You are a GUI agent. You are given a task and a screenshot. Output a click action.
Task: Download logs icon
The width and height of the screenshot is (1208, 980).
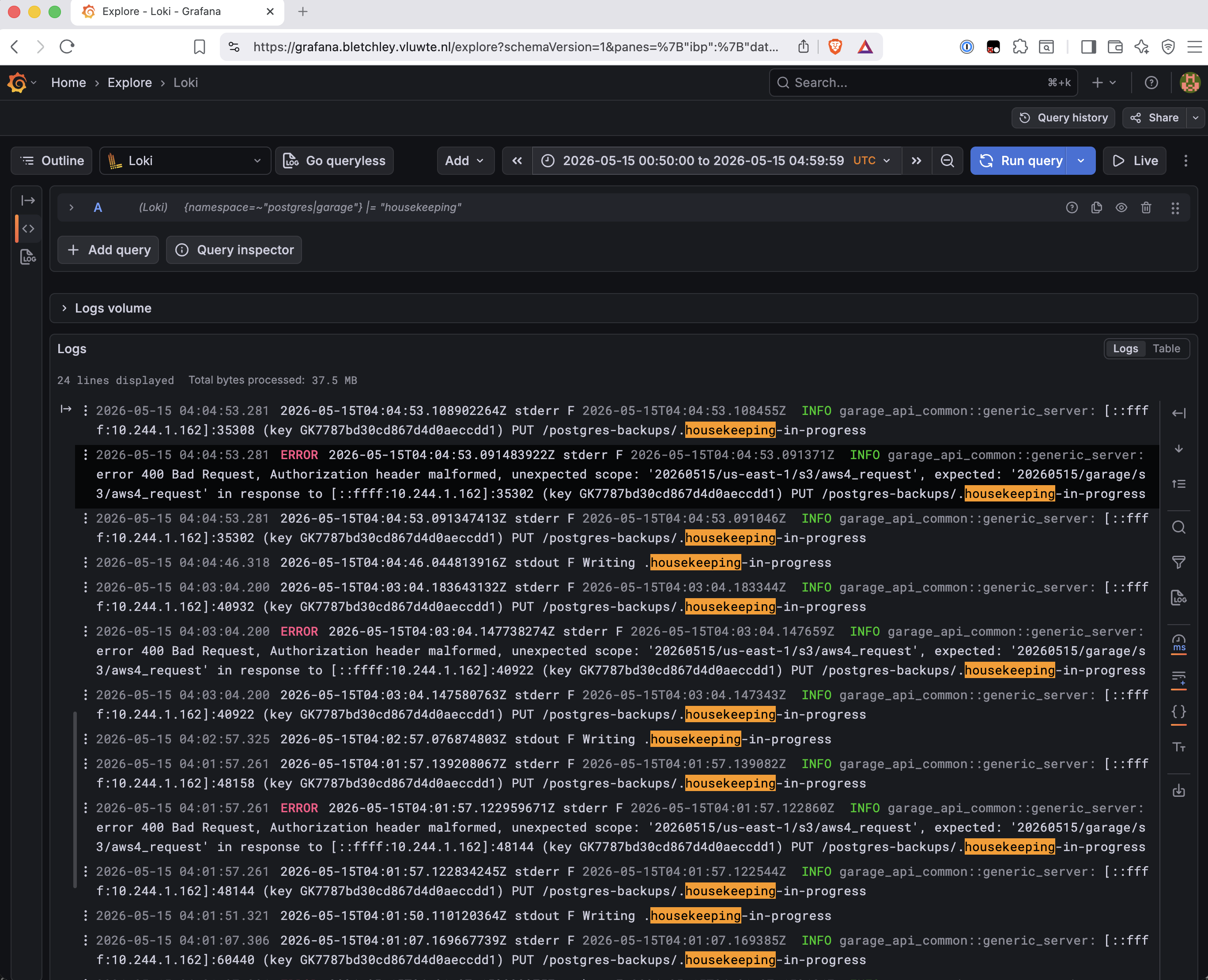click(1179, 790)
